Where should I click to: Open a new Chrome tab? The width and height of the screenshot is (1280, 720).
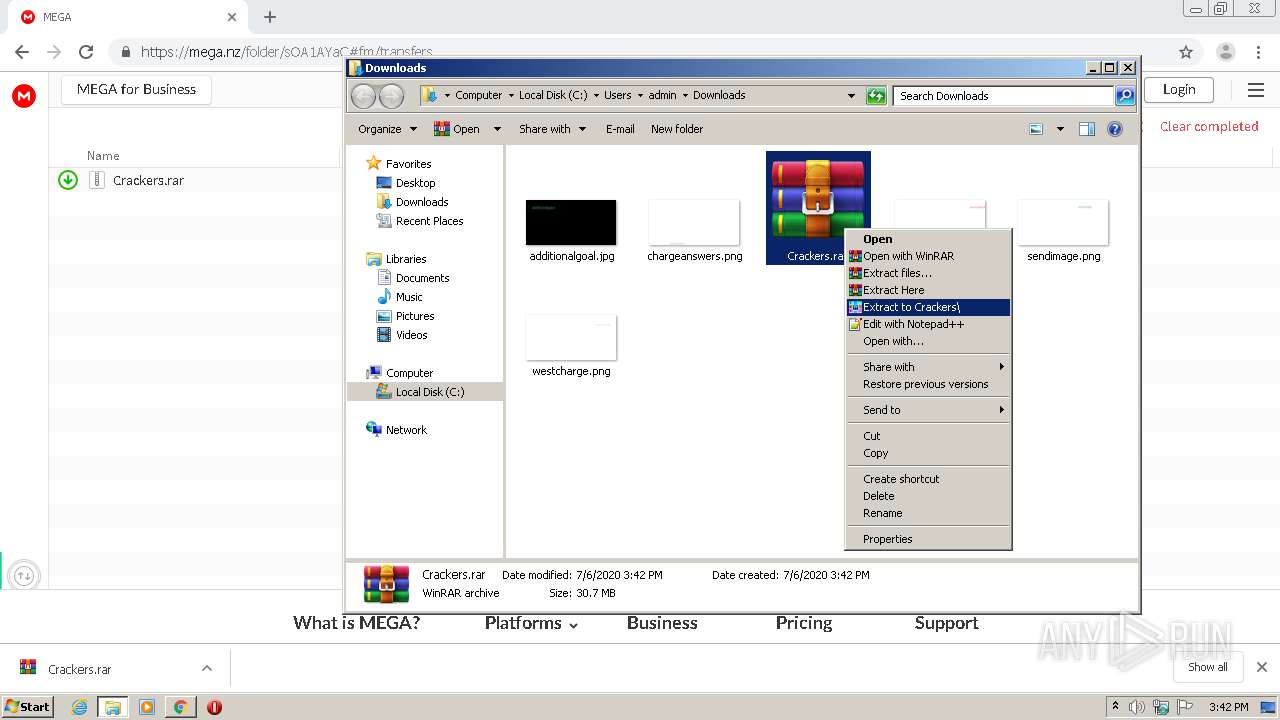pyautogui.click(x=270, y=17)
